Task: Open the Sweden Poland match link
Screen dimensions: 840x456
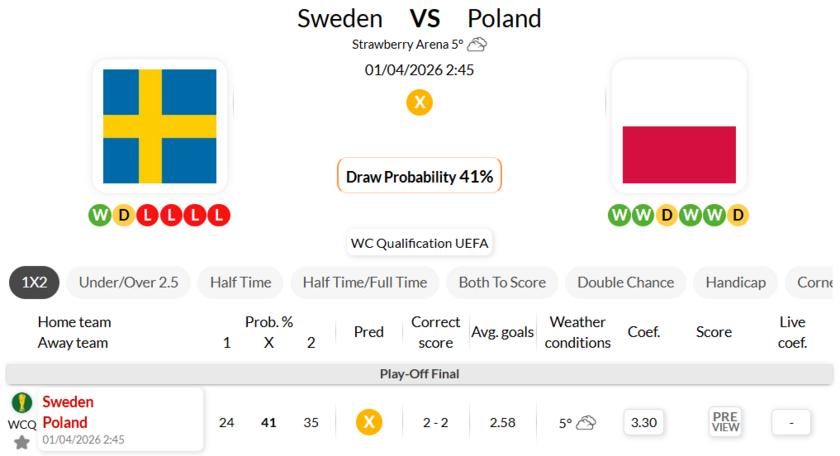Action: coord(66,412)
